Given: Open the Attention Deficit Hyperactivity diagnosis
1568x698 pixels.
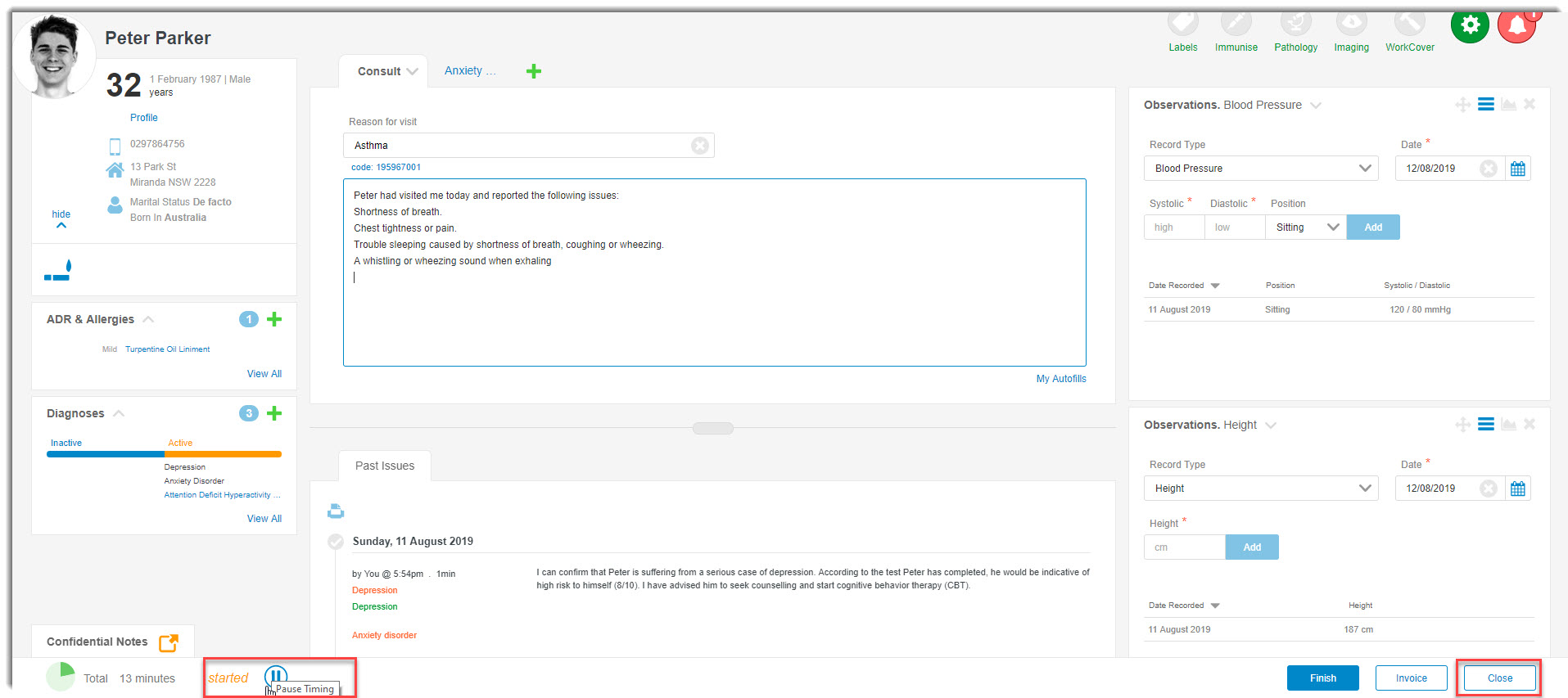Looking at the screenshot, I should click(222, 495).
